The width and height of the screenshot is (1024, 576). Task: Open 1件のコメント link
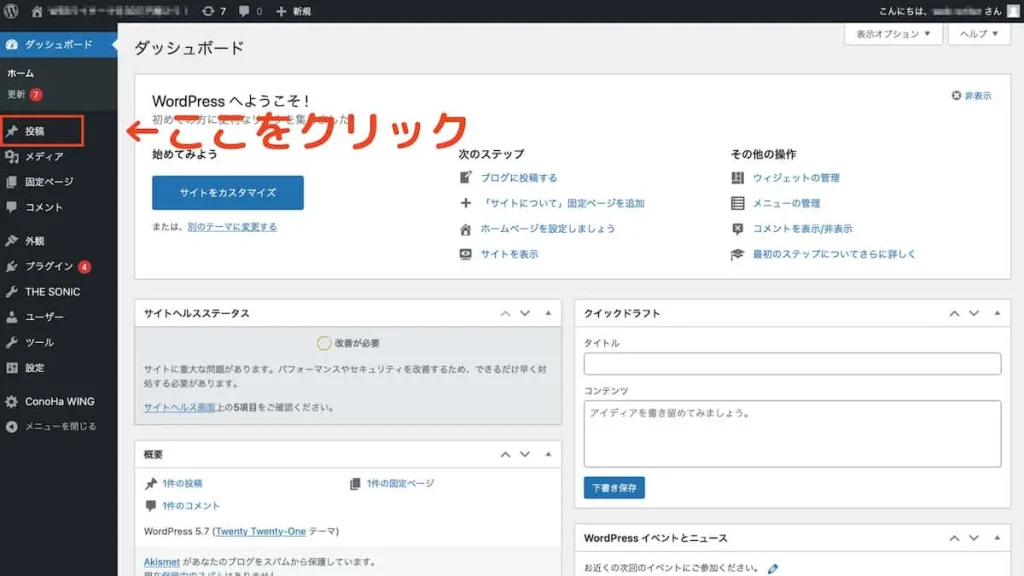point(191,505)
